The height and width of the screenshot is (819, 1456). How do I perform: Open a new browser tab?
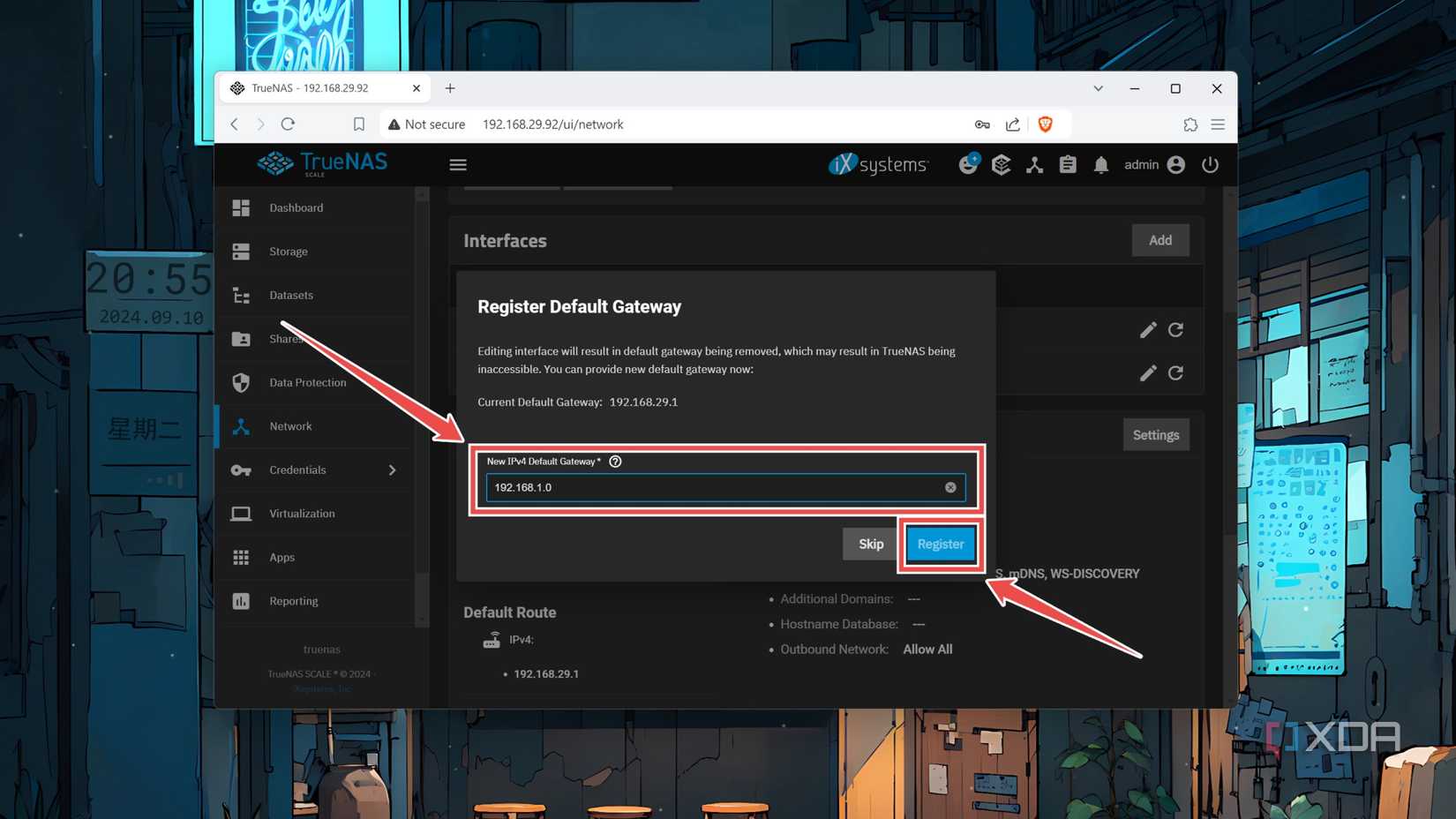click(x=450, y=88)
